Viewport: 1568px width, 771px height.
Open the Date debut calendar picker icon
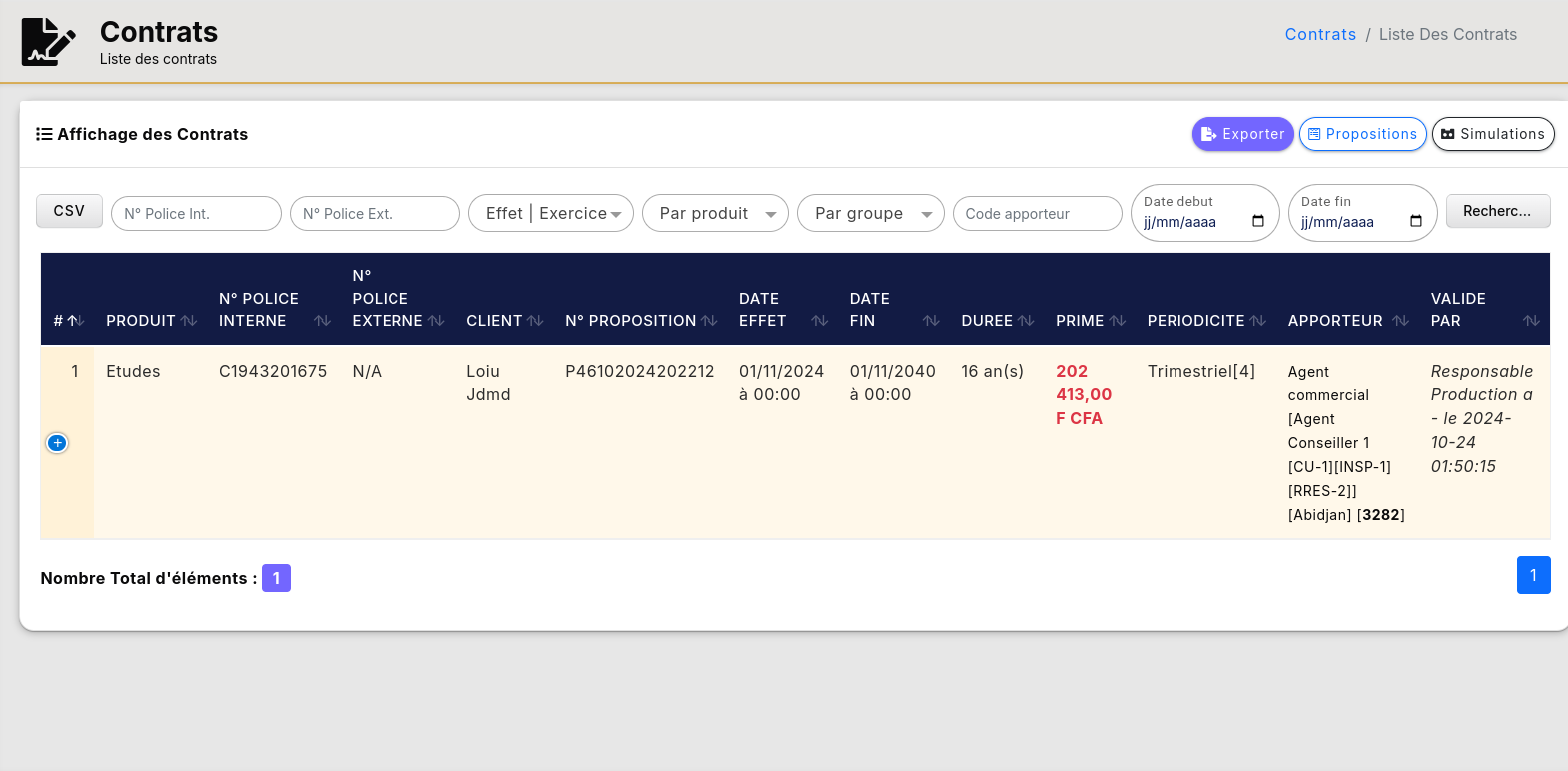pos(1257,222)
